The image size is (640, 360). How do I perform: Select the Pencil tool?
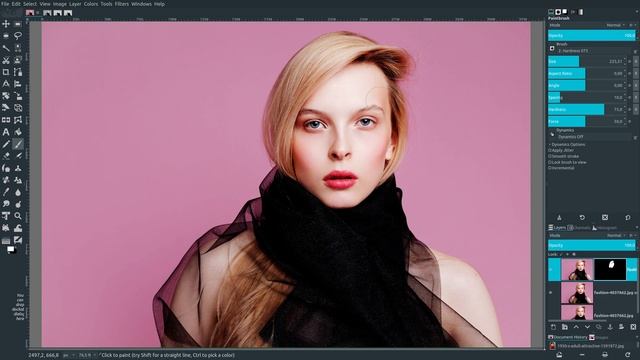6,144
